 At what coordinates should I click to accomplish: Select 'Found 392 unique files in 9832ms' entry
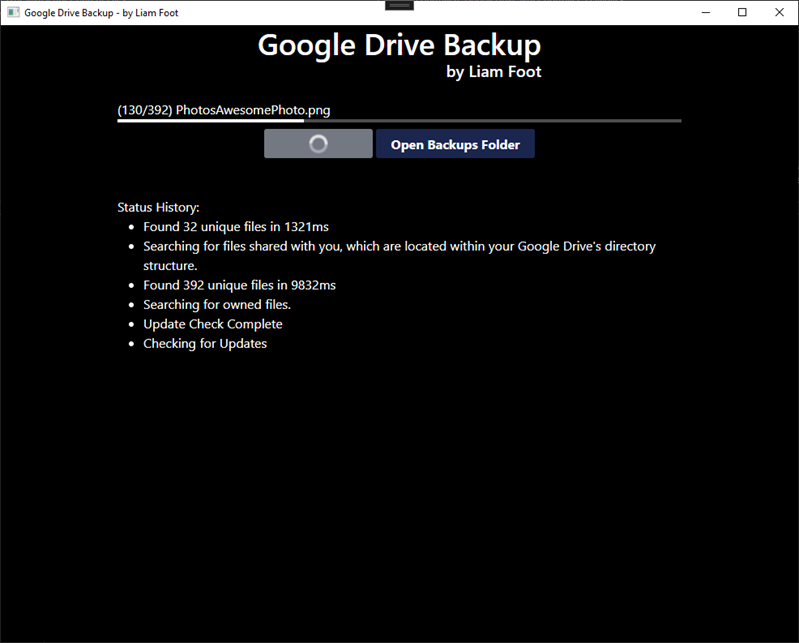click(239, 285)
